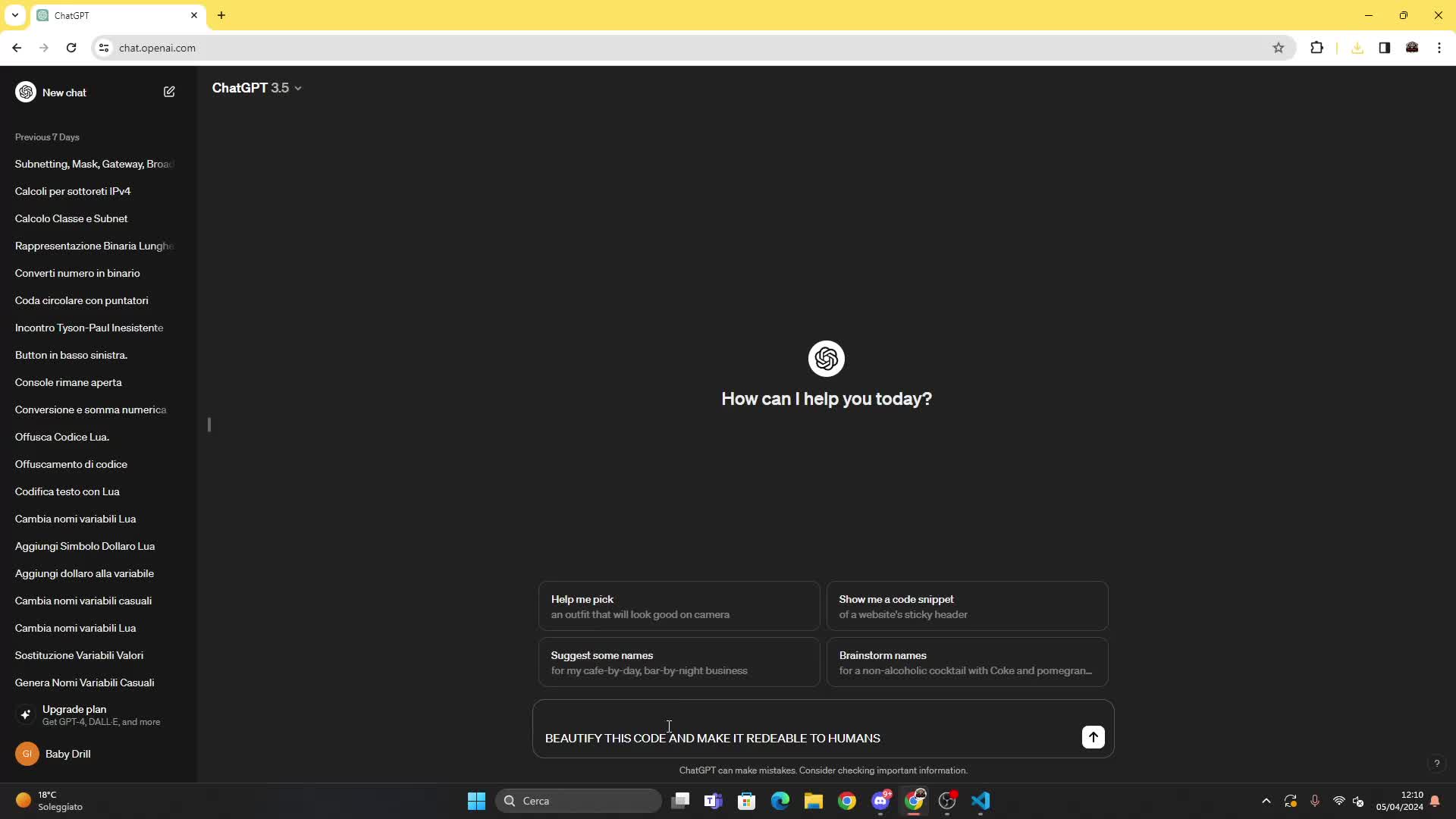Expand hidden system tray icons
This screenshot has height=819, width=1456.
click(x=1266, y=800)
